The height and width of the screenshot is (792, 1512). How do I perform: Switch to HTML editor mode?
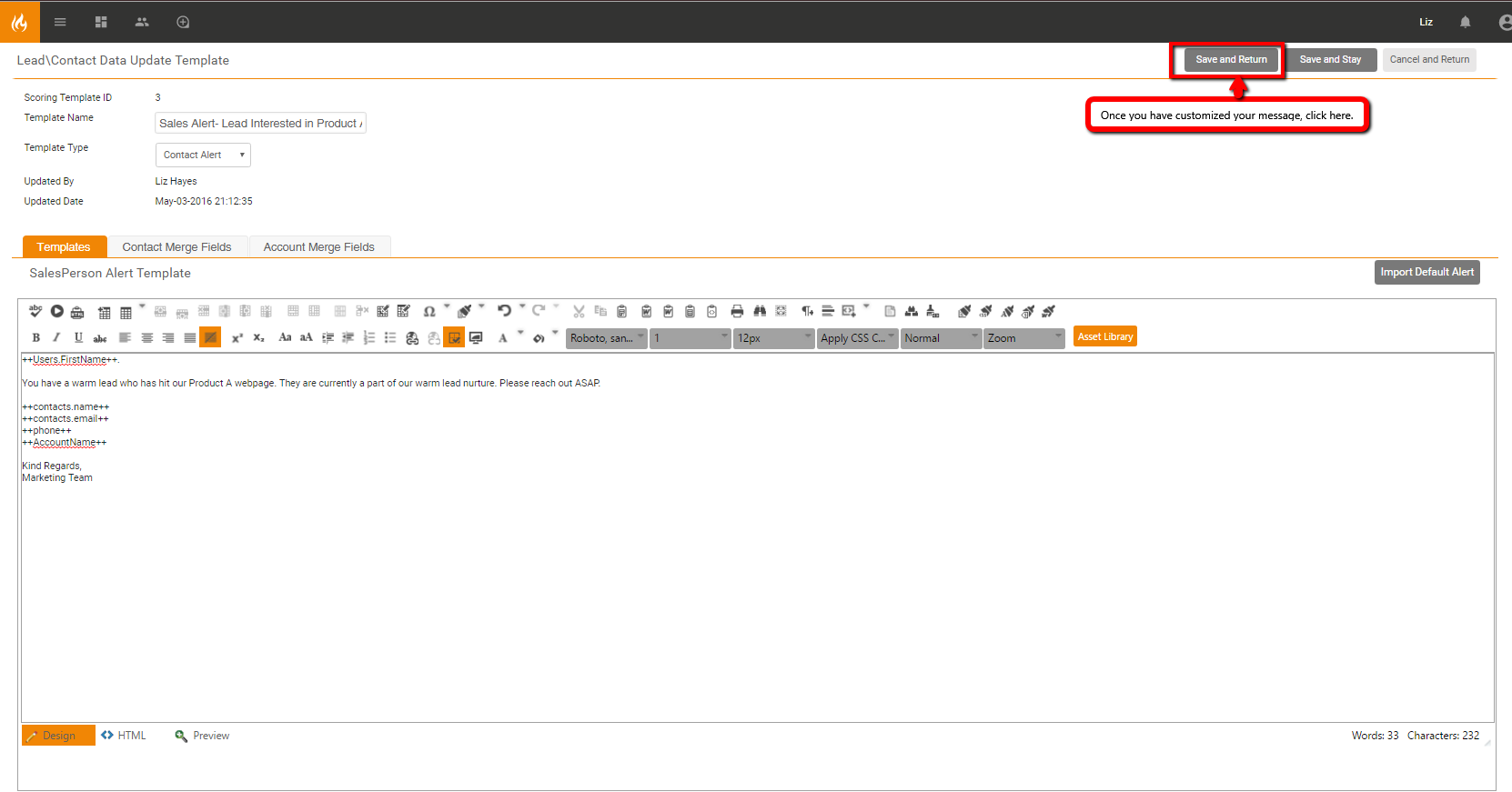tap(124, 736)
